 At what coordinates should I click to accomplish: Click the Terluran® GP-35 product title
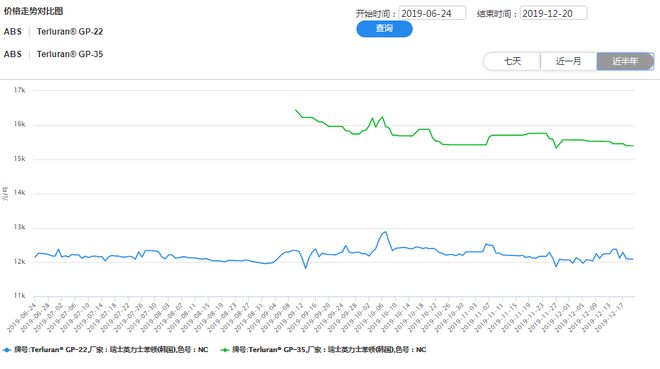click(70, 54)
